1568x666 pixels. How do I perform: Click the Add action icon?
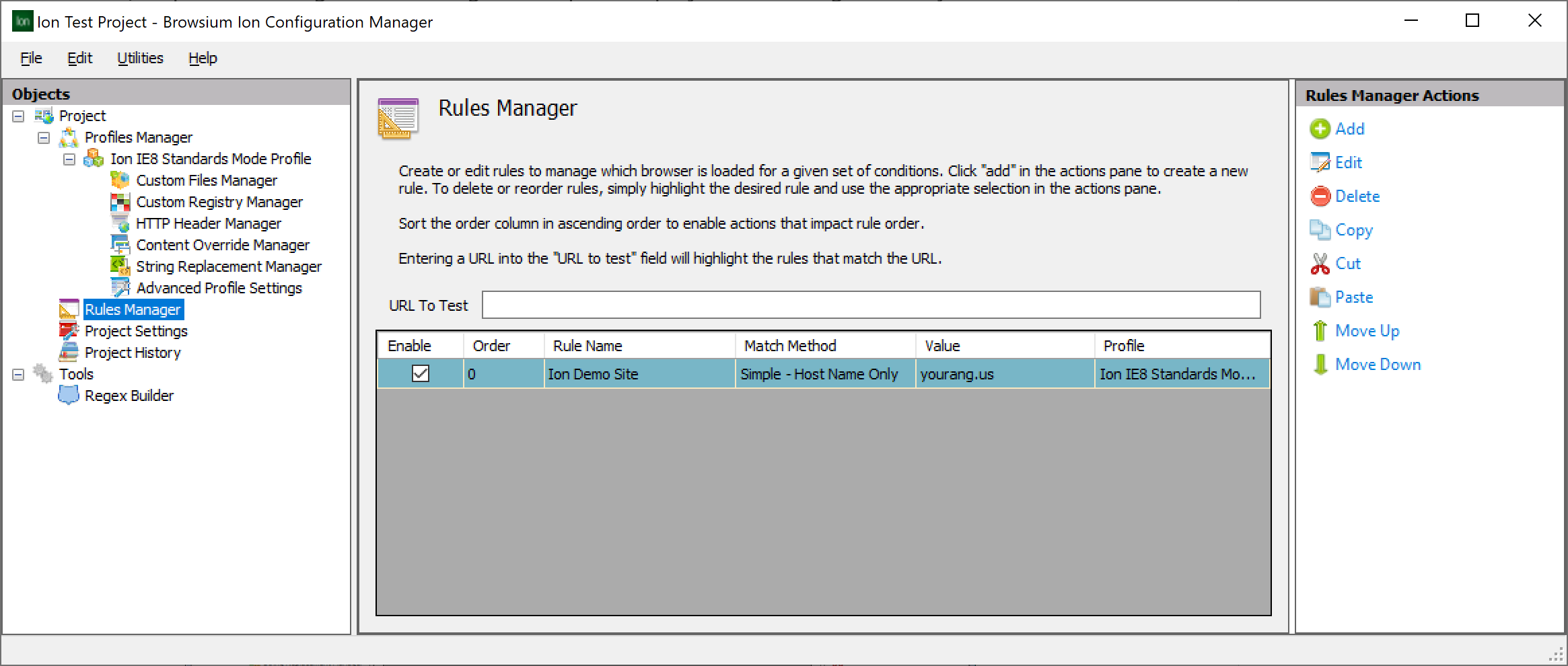coord(1321,128)
